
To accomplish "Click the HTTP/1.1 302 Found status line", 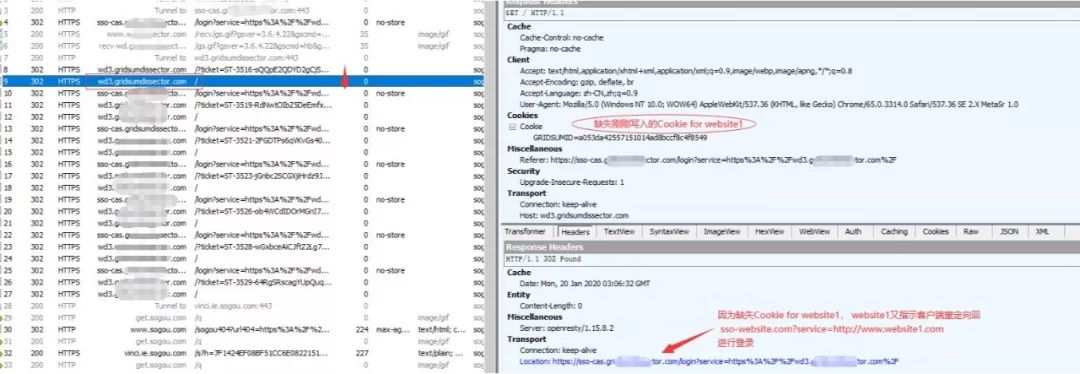I will (x=543, y=260).
